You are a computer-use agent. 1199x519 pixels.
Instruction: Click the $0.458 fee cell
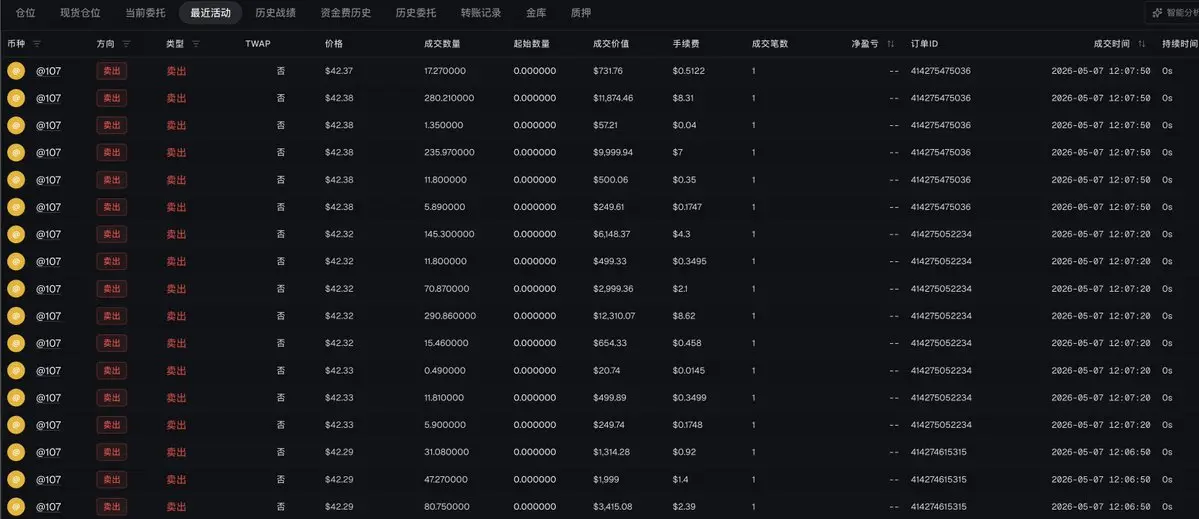tap(686, 343)
